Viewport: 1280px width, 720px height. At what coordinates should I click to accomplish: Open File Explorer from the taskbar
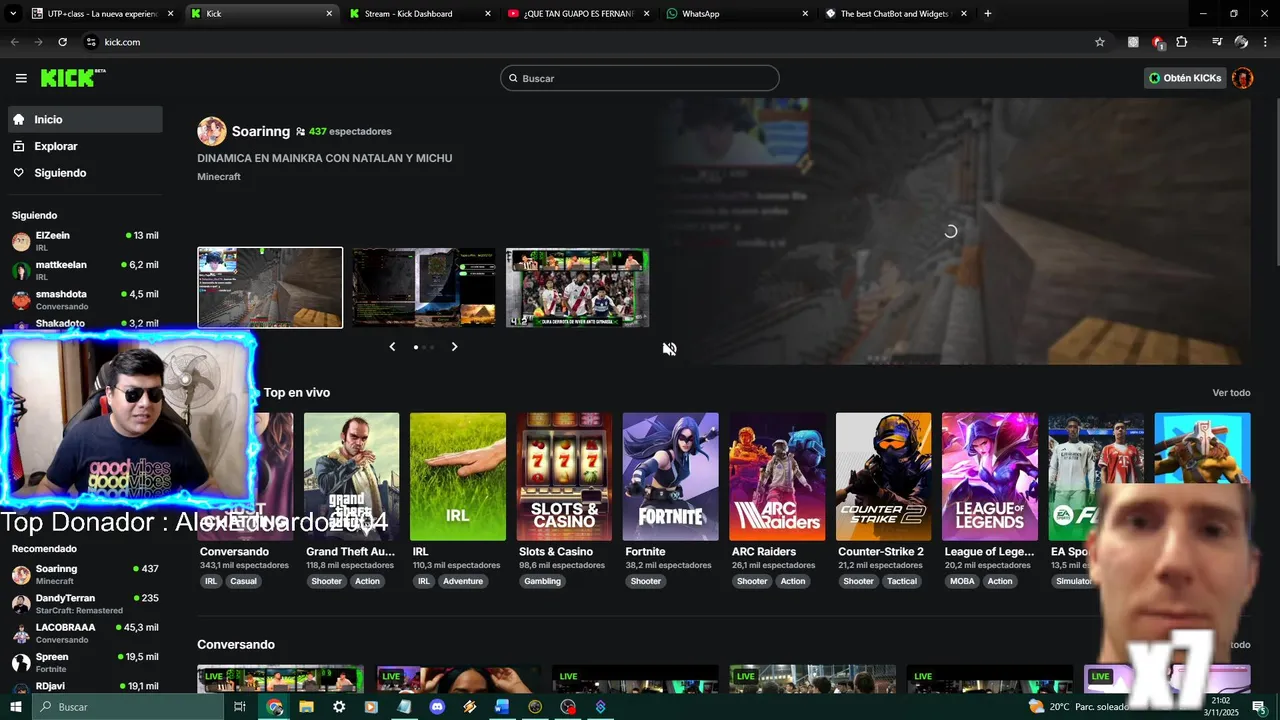click(x=306, y=707)
